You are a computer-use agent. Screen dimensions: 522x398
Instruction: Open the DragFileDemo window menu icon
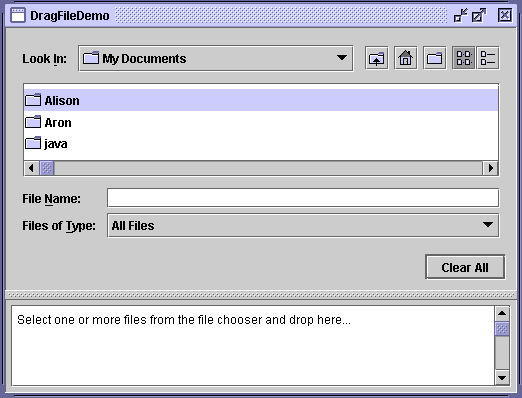coord(18,15)
